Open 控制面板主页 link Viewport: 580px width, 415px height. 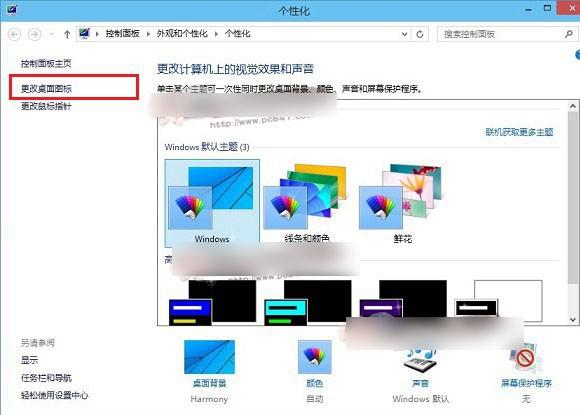tap(46, 64)
